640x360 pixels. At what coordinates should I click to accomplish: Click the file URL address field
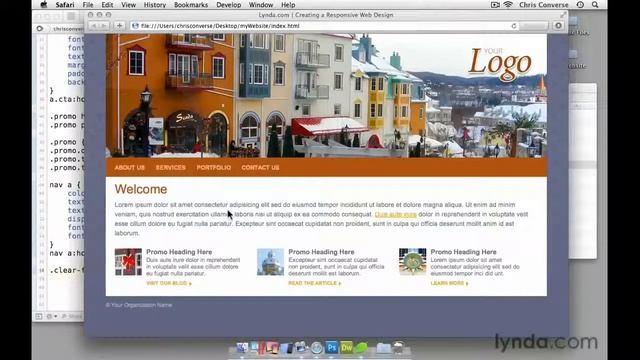click(x=324, y=26)
